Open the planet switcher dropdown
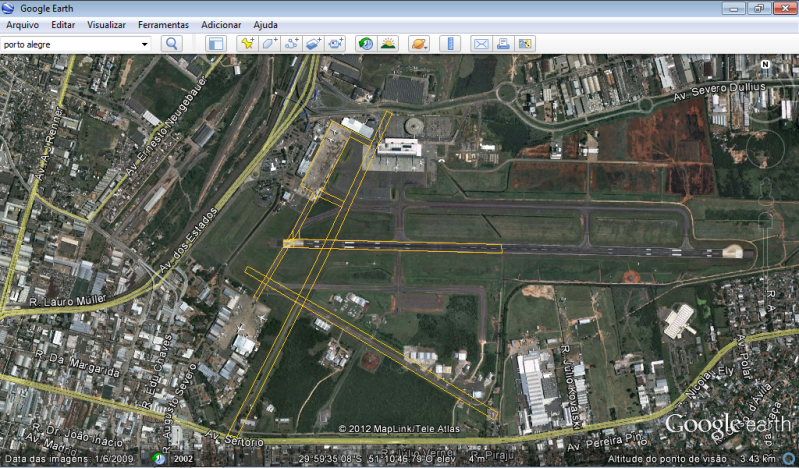Viewport: 799px width, 468px height. (420, 44)
